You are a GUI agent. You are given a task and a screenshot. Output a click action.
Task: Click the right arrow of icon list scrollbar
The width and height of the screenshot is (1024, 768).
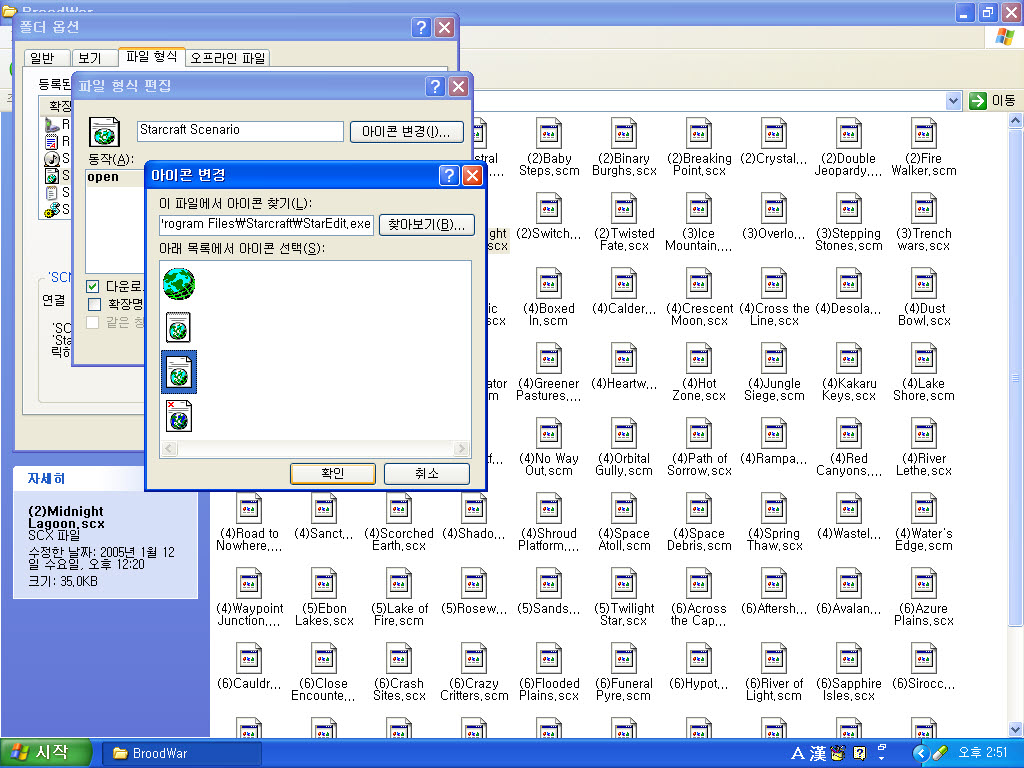pyautogui.click(x=461, y=449)
